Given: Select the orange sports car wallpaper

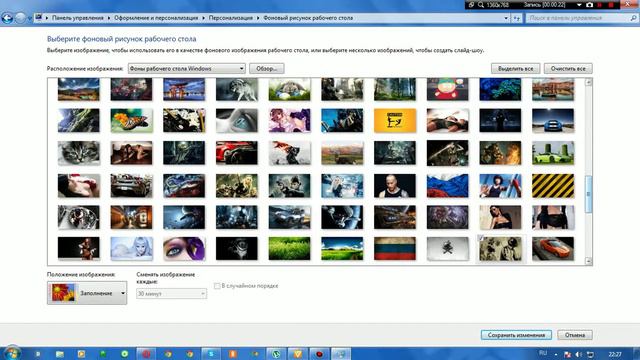Looking at the screenshot, I should click(x=553, y=248).
